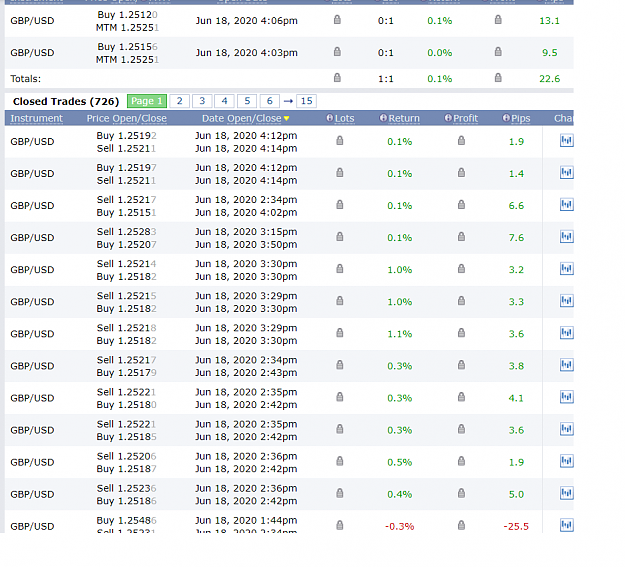
Task: Click the 6.6 pips value
Action: pos(516,206)
